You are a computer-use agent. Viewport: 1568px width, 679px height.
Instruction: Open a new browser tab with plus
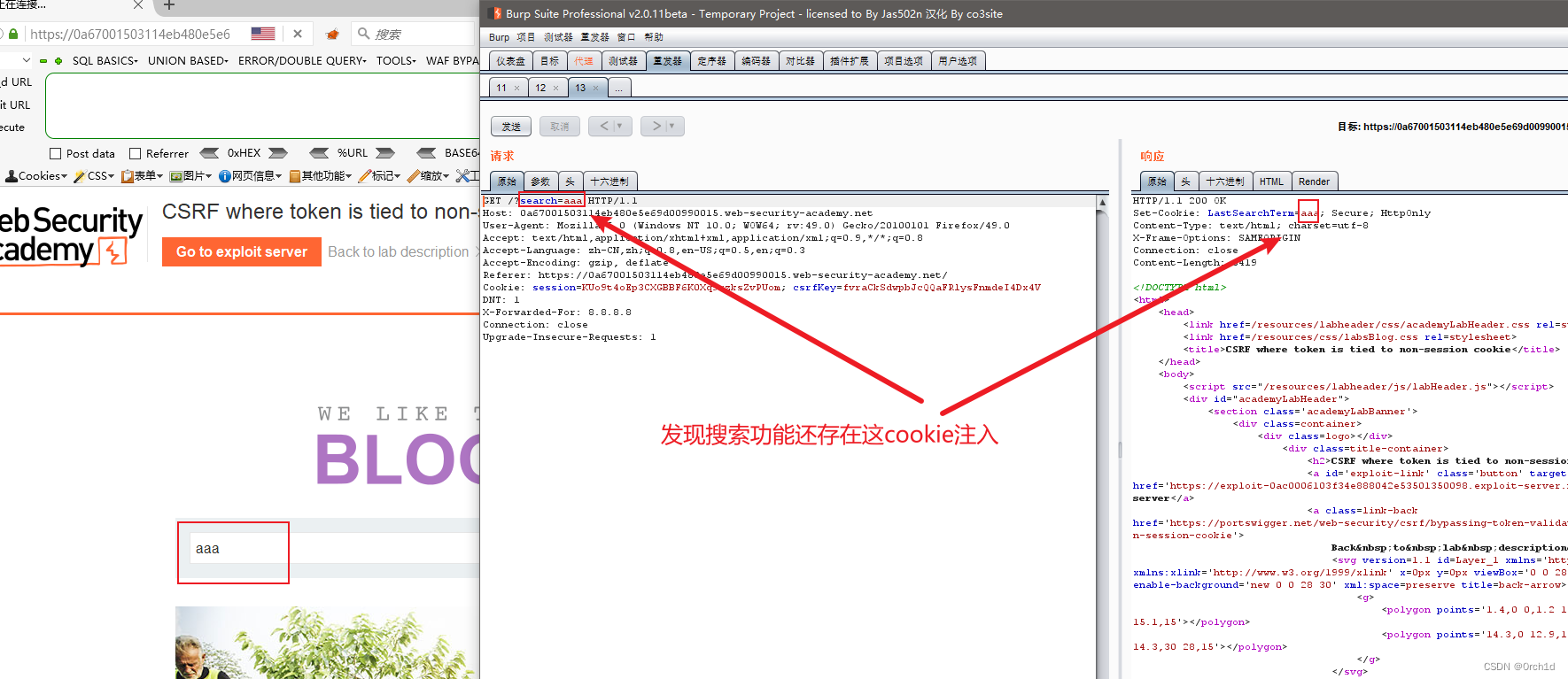169,5
